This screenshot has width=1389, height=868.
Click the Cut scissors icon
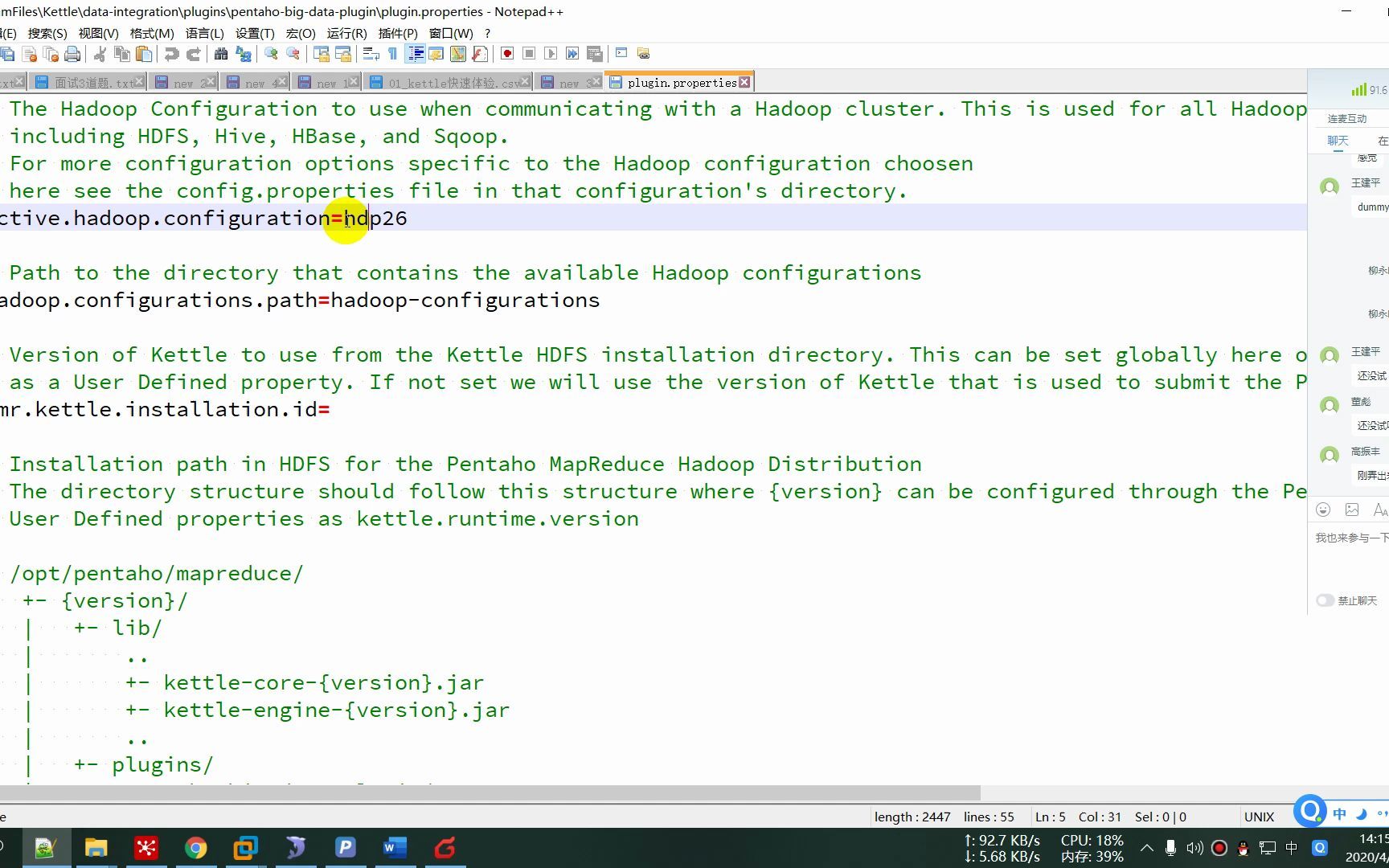tap(100, 54)
